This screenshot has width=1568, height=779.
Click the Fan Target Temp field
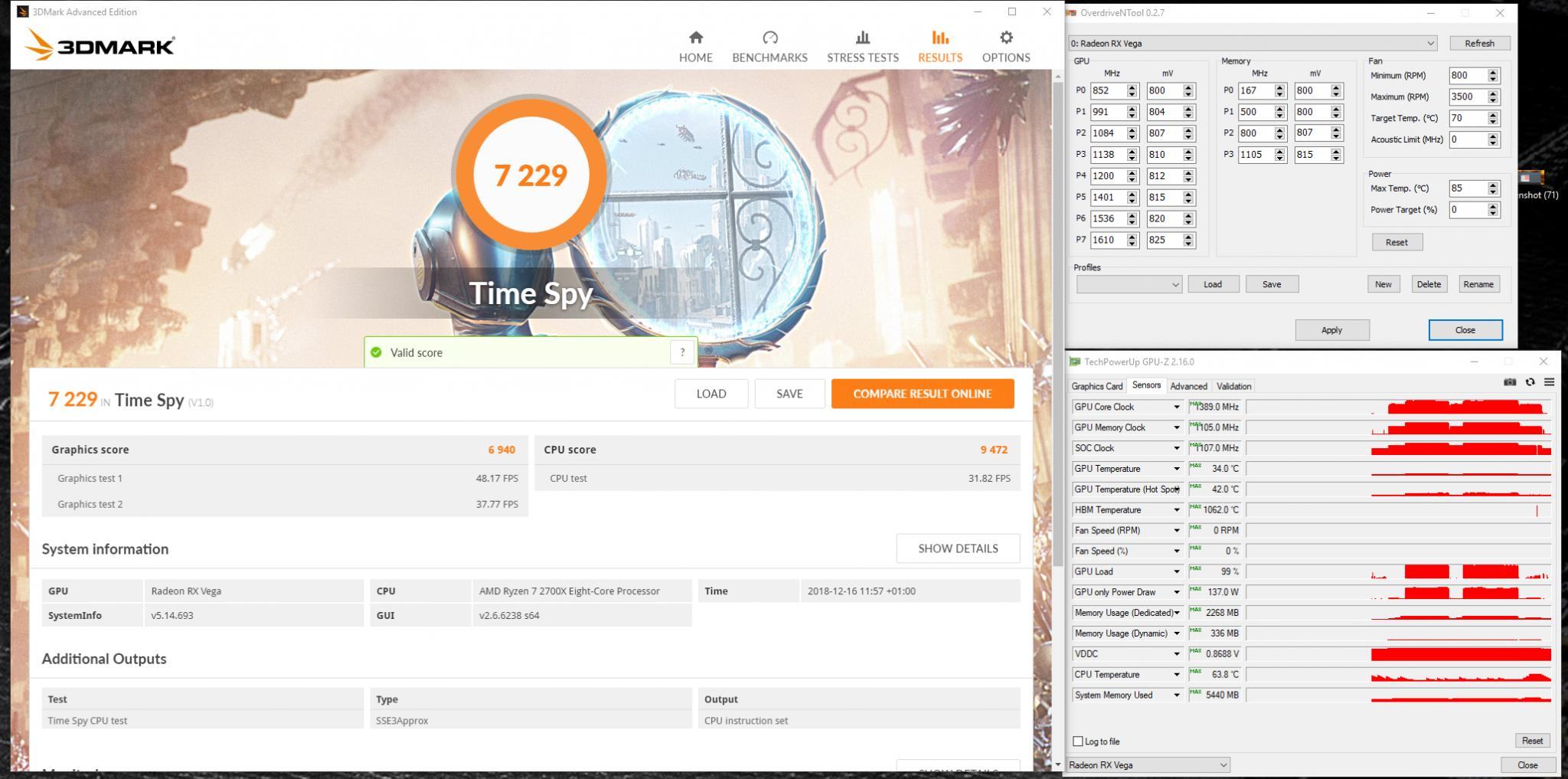click(1468, 118)
